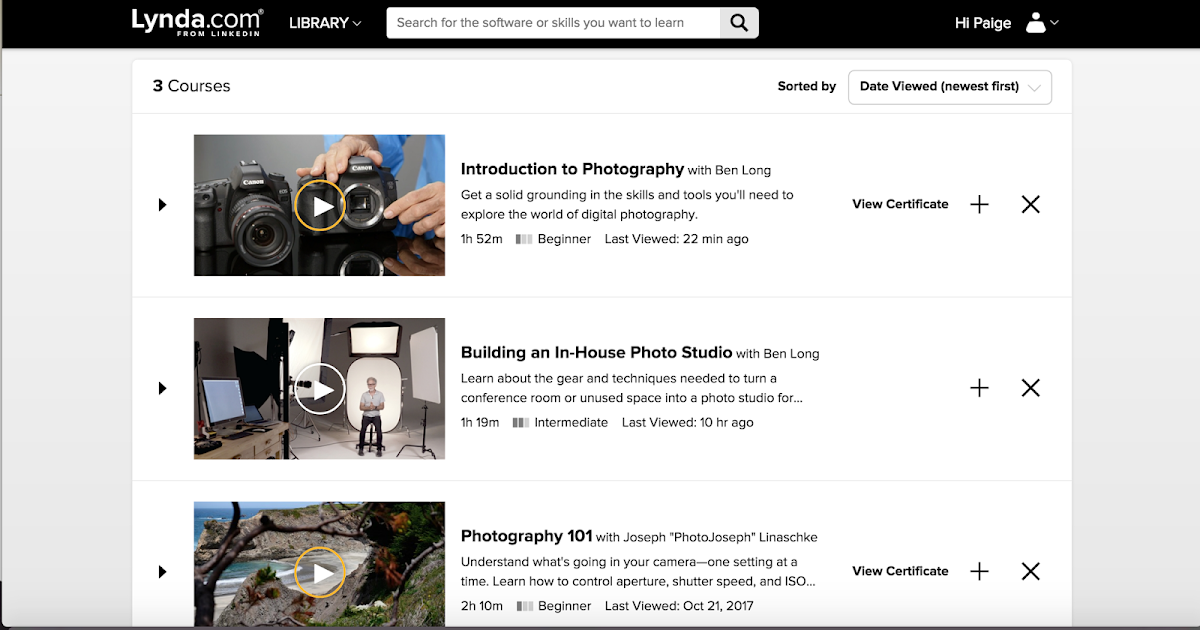Expand details for Photography 101
Image resolution: width=1200 pixels, height=630 pixels.
[162, 571]
